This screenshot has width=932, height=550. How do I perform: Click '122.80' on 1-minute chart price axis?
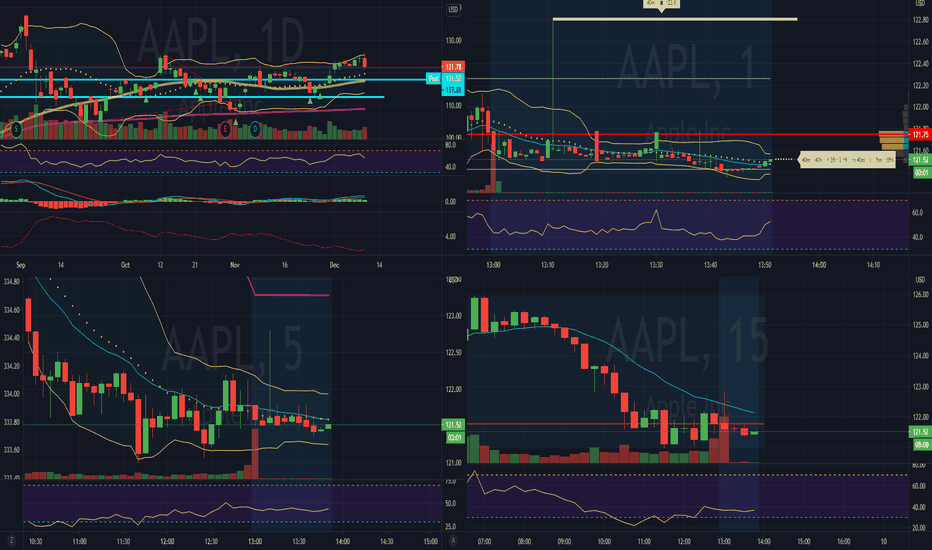(920, 20)
